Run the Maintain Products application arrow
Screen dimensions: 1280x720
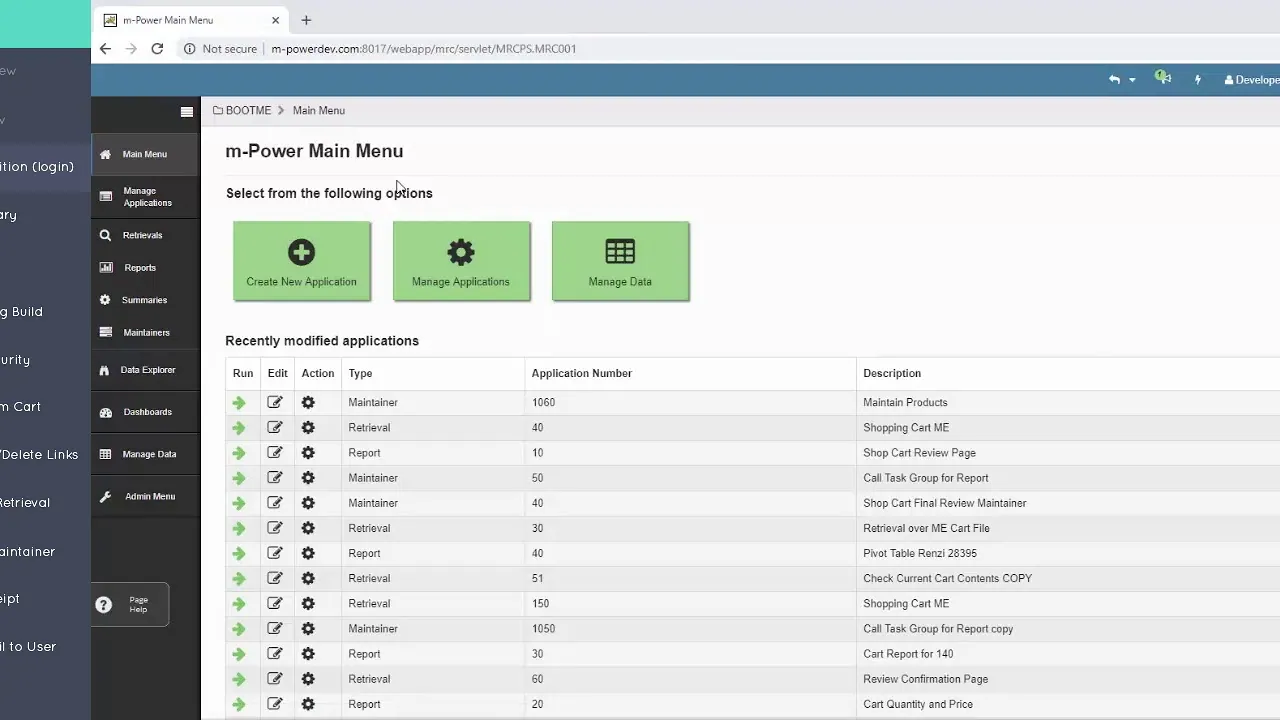[x=239, y=403]
